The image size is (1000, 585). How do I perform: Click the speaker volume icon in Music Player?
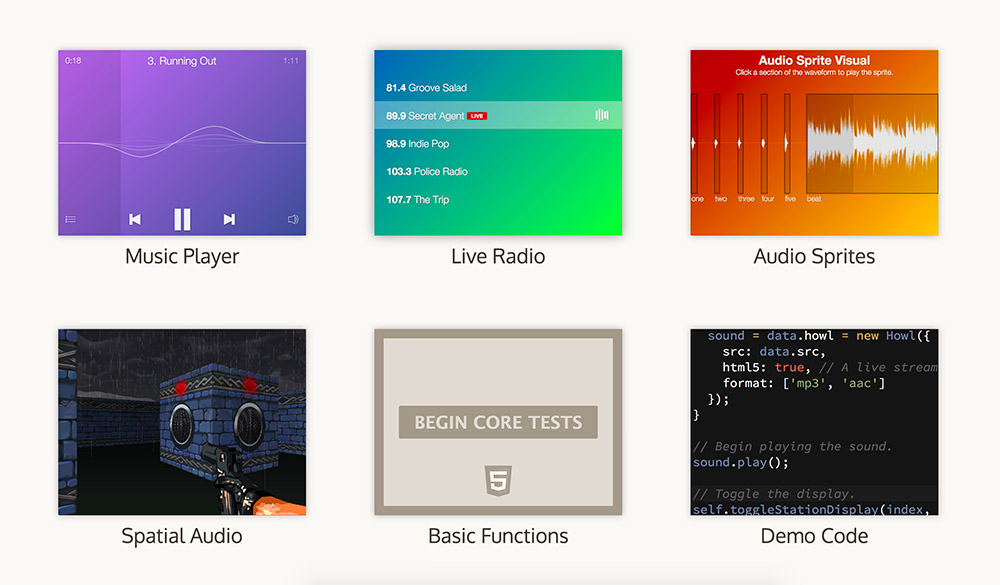tap(292, 219)
